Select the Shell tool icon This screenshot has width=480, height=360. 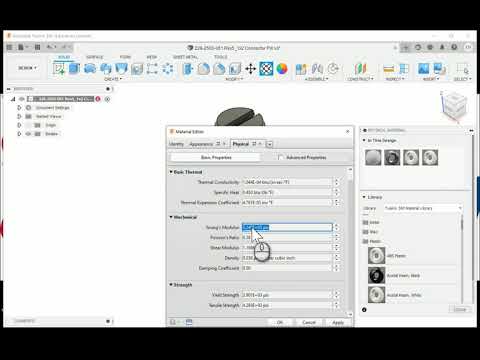235,69
